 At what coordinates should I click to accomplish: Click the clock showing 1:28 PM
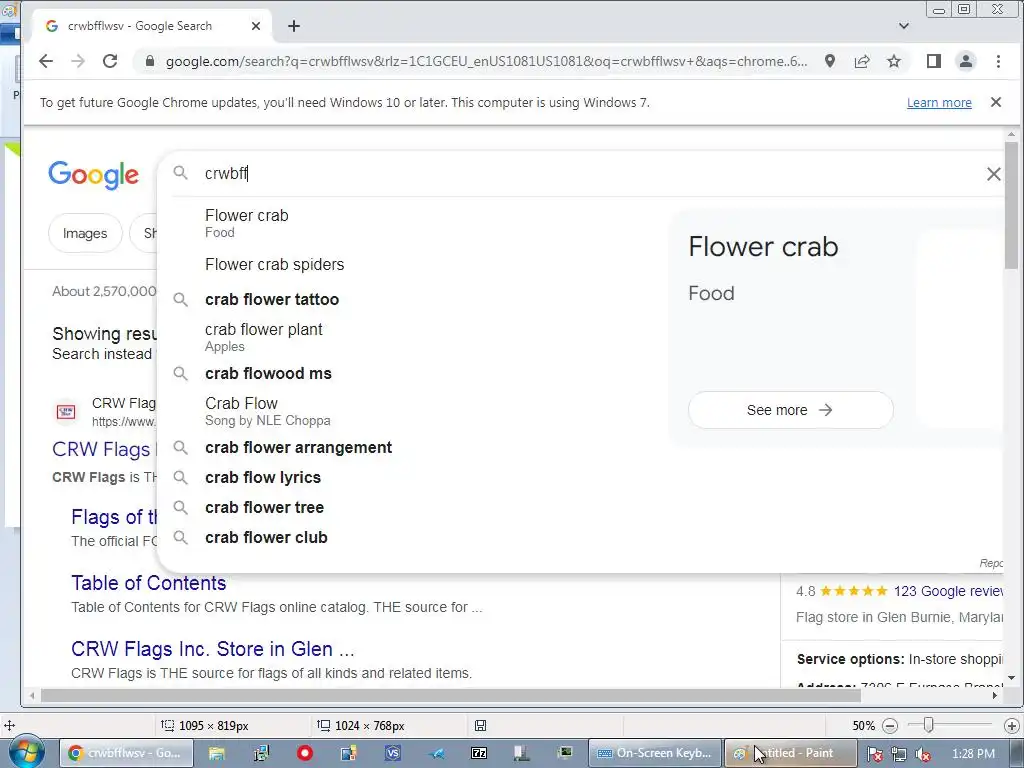tap(973, 754)
